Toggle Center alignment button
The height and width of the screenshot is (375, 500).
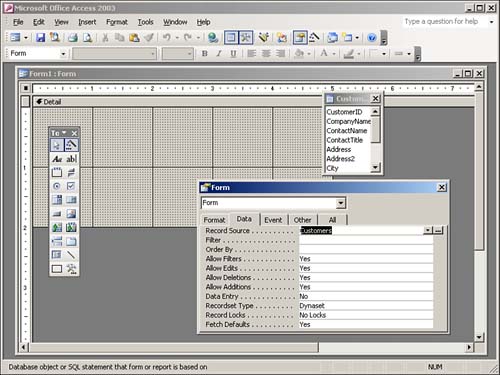266,53
